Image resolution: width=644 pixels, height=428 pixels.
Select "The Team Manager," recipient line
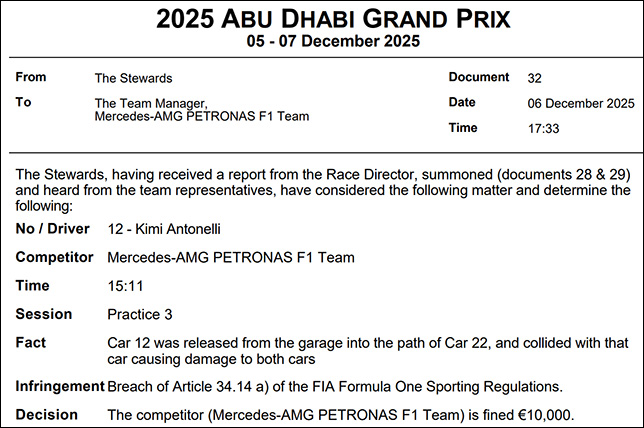coord(148,102)
